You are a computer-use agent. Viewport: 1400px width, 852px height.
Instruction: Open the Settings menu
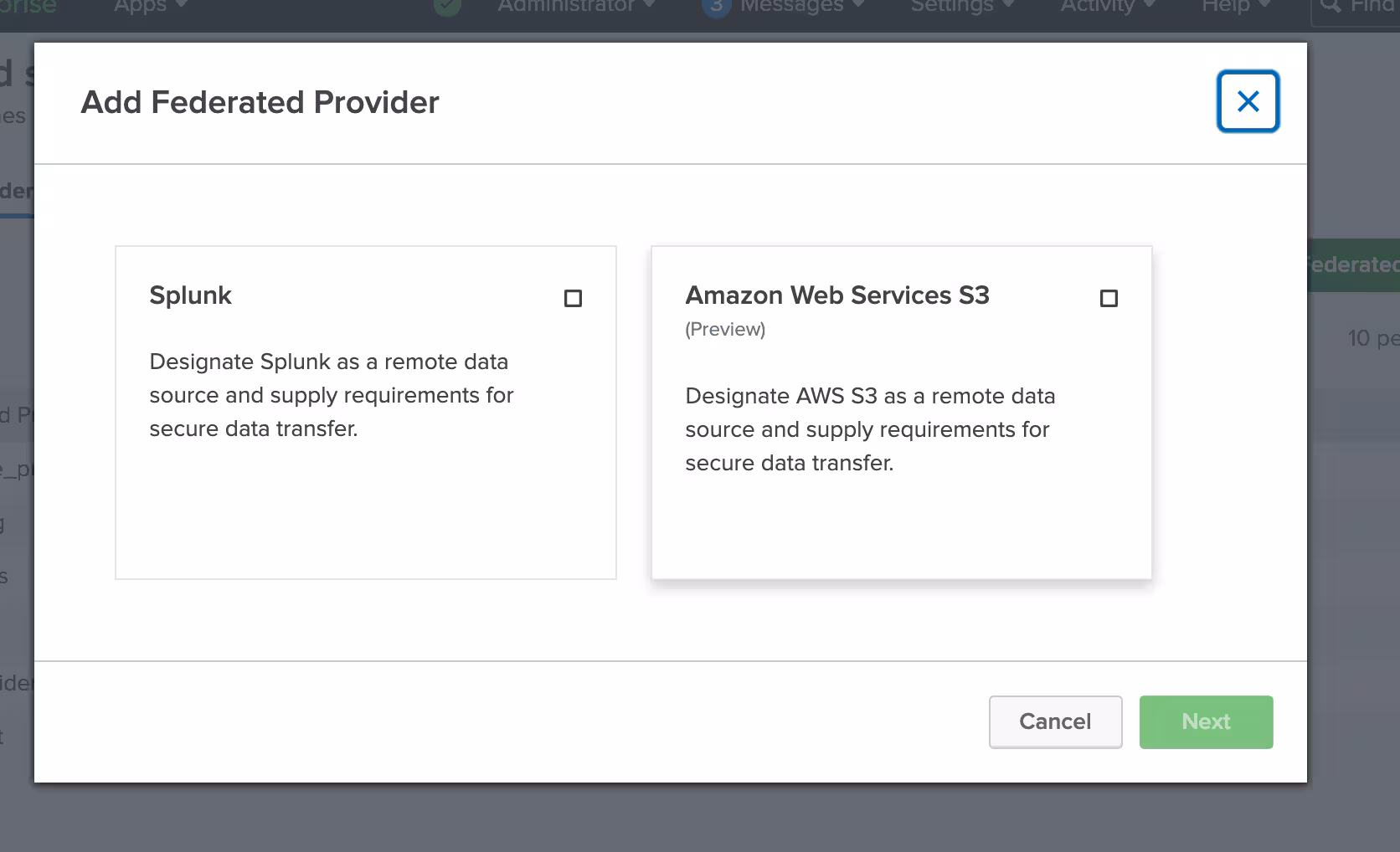coord(961,7)
